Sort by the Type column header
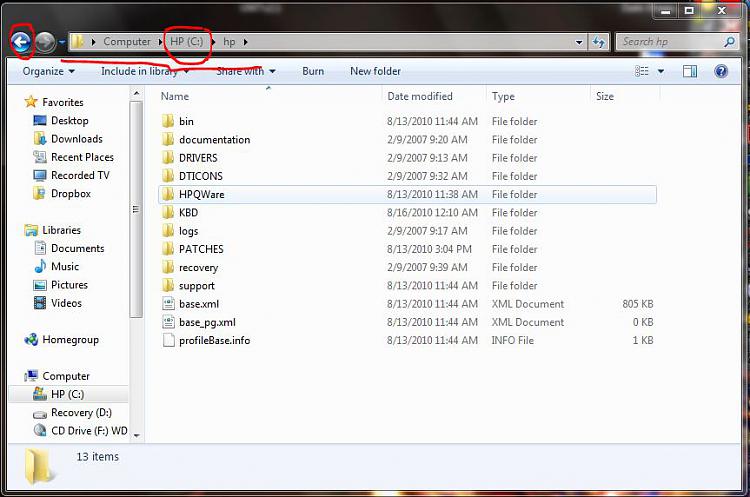This screenshot has width=750, height=497. point(503,96)
